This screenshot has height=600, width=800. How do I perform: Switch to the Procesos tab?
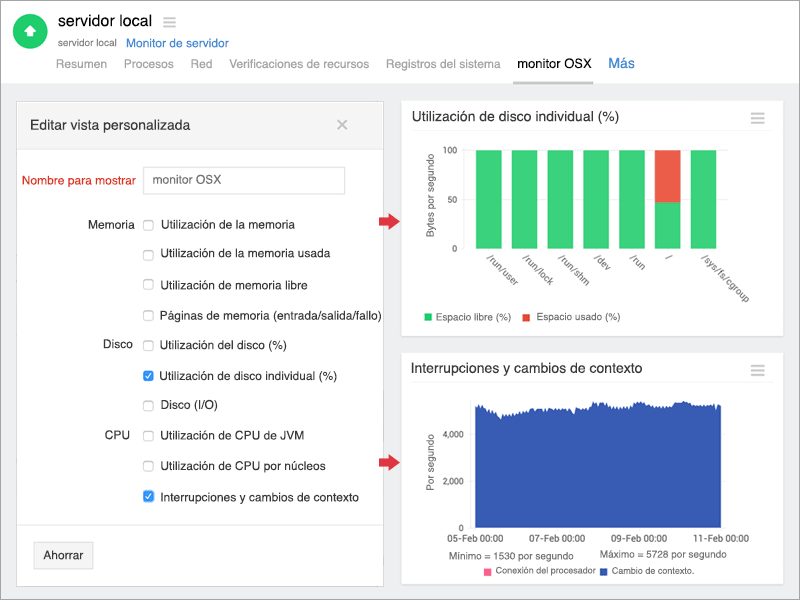(x=148, y=64)
